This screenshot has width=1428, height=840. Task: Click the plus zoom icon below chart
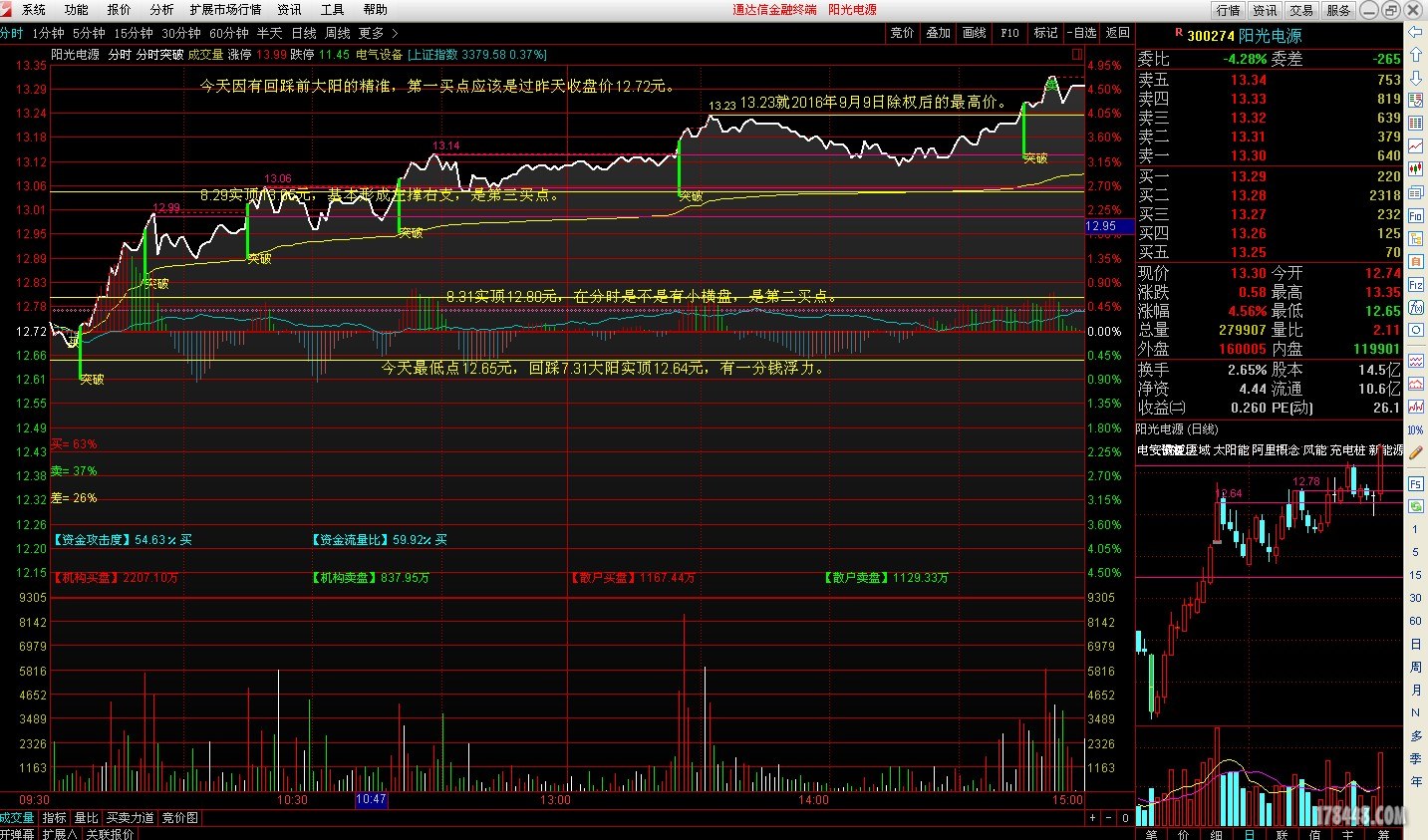pos(1092,818)
